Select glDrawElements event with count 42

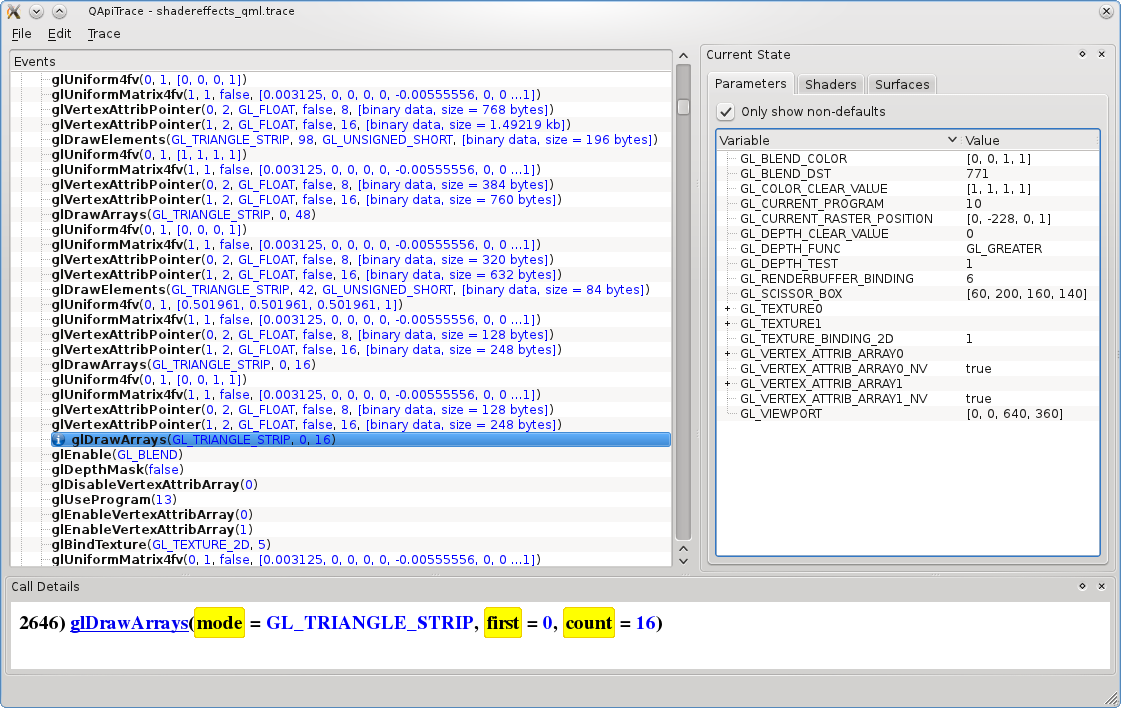click(351, 290)
